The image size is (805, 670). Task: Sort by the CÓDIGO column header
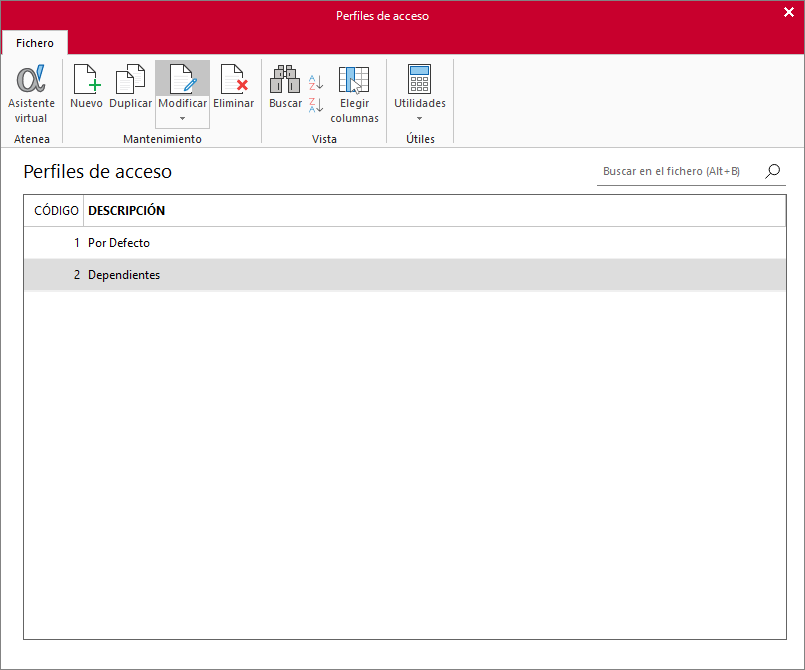[56, 210]
